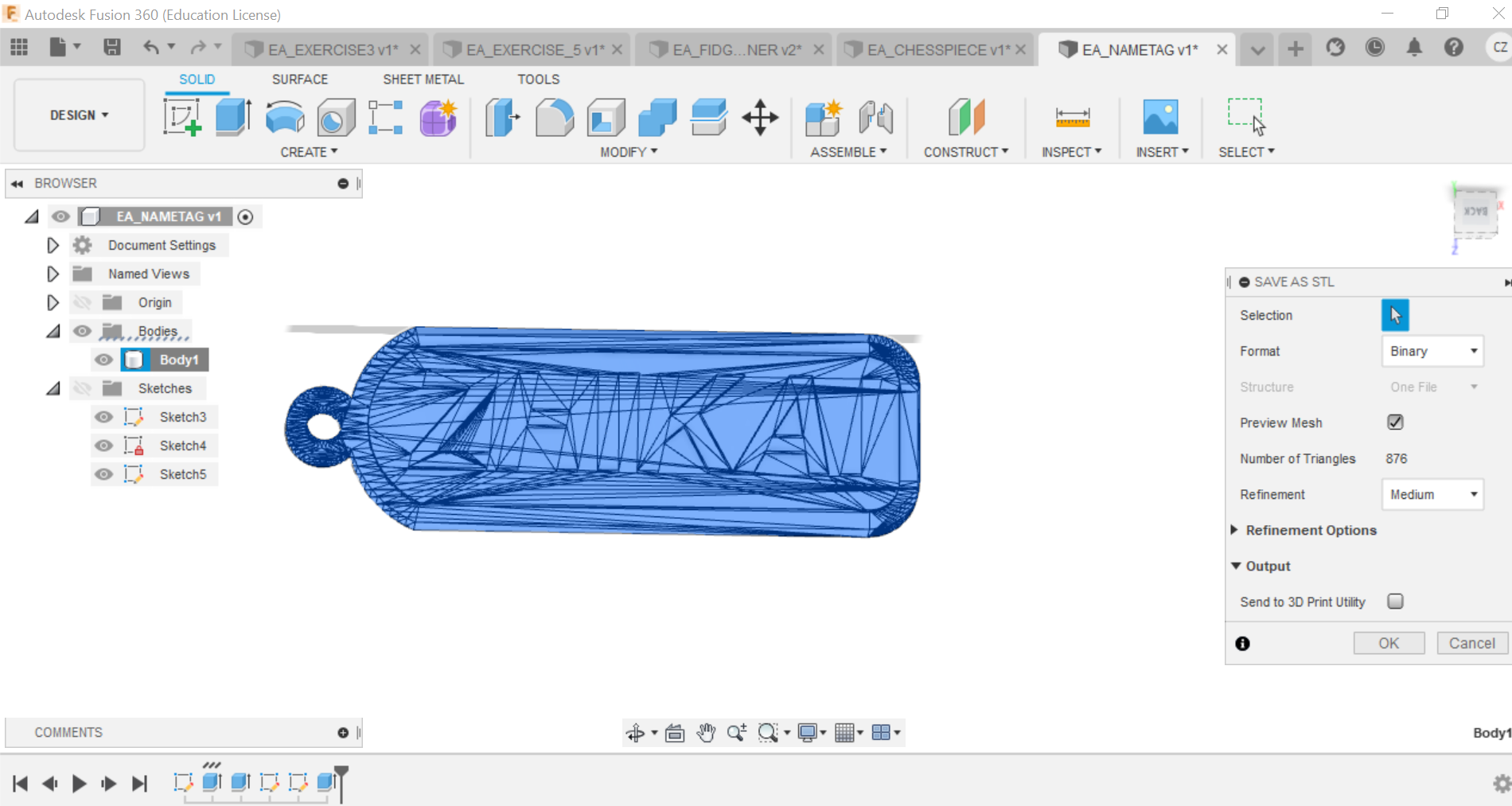Select the Fillet tool under Modify
1512x806 pixels.
pos(555,116)
